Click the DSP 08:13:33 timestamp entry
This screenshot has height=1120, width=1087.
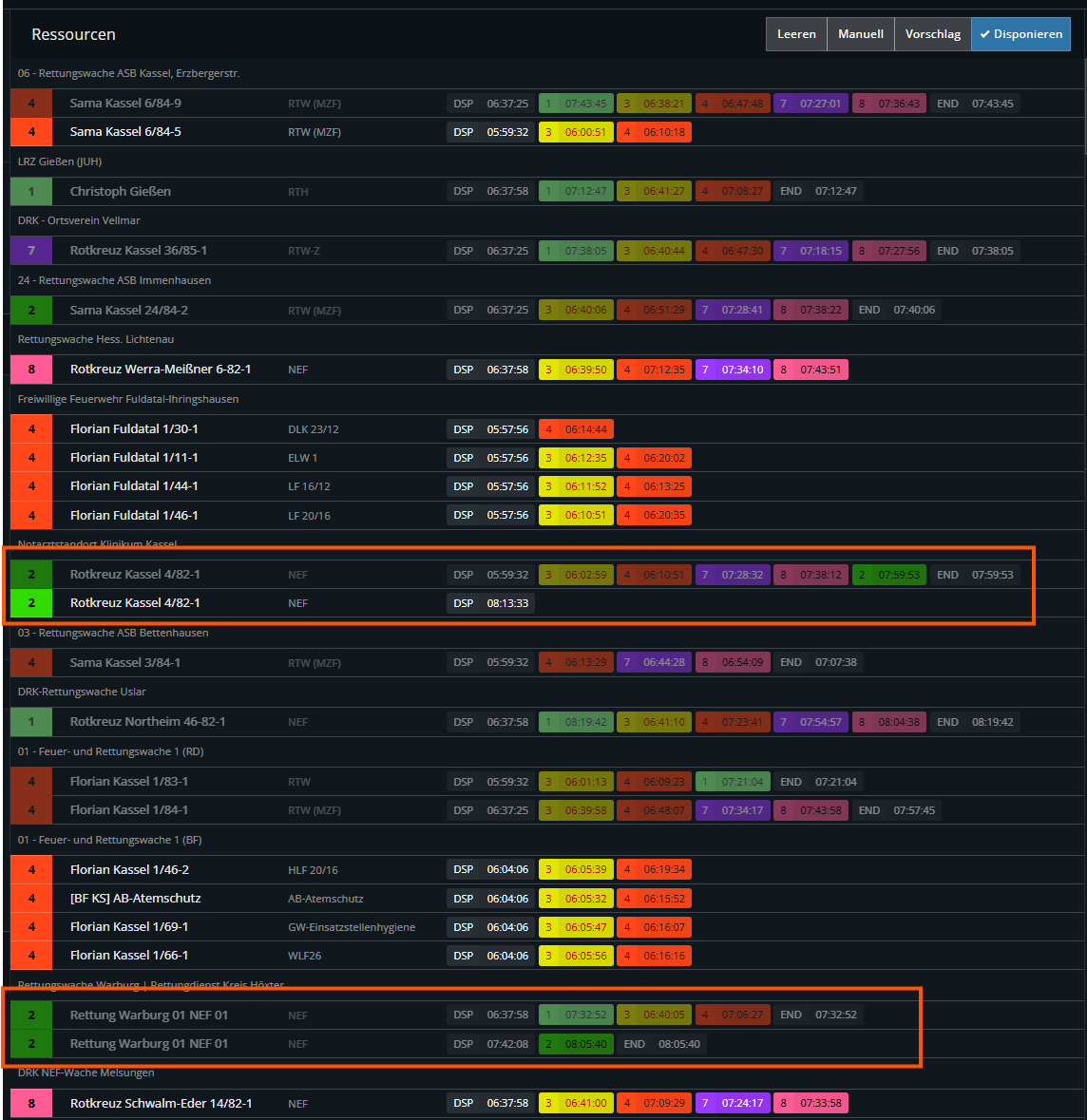pyautogui.click(x=490, y=603)
